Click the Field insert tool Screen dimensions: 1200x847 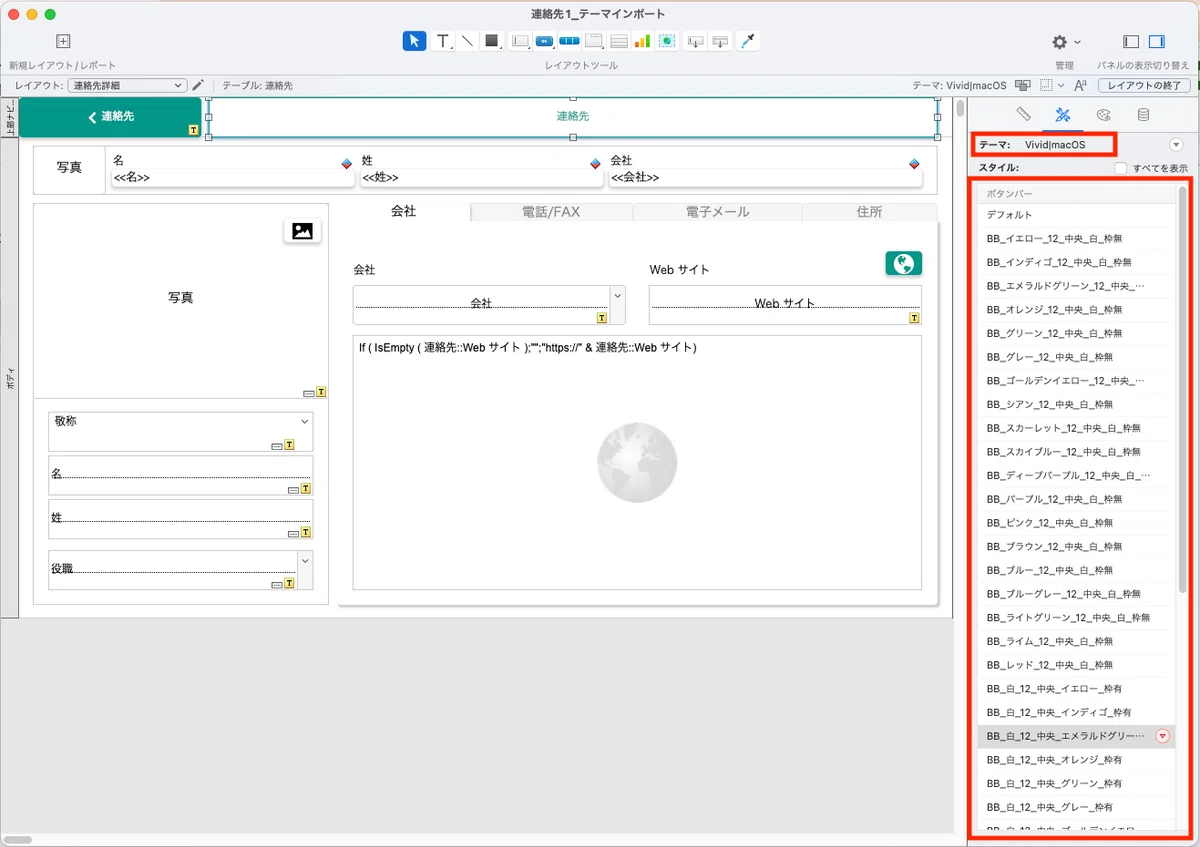(695, 41)
